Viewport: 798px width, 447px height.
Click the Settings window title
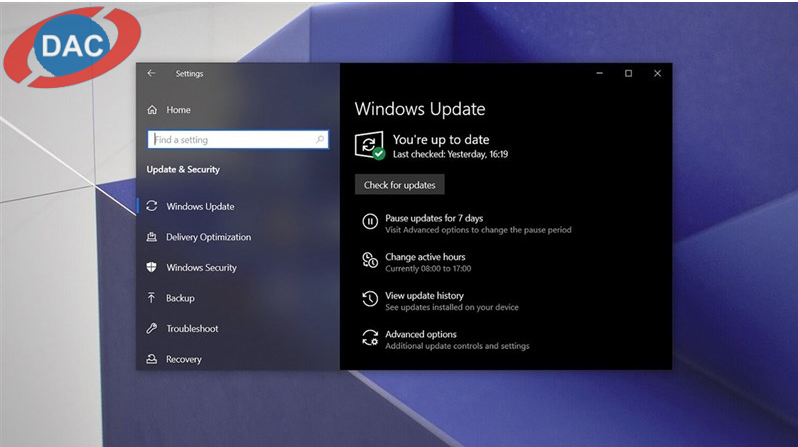coord(189,73)
